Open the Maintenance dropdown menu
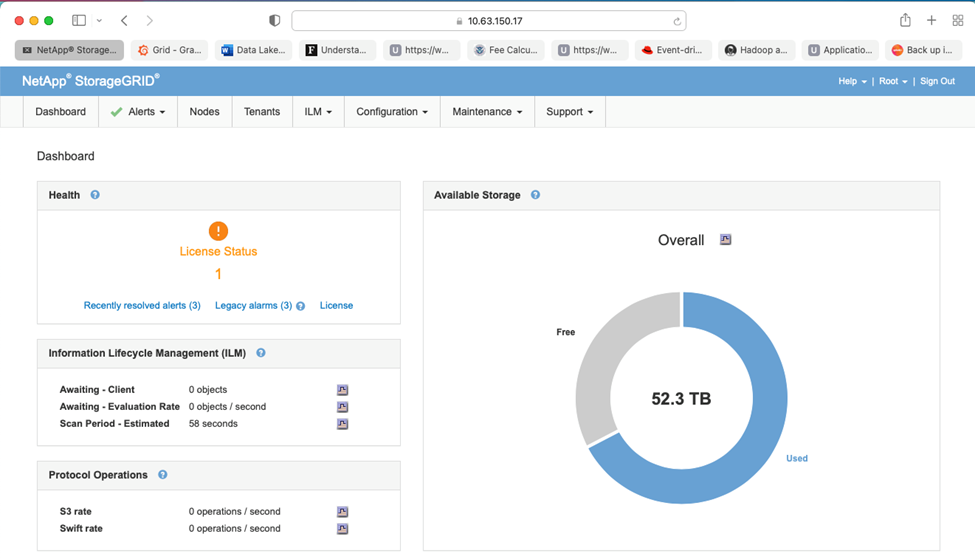The image size is (975, 559). (x=487, y=112)
